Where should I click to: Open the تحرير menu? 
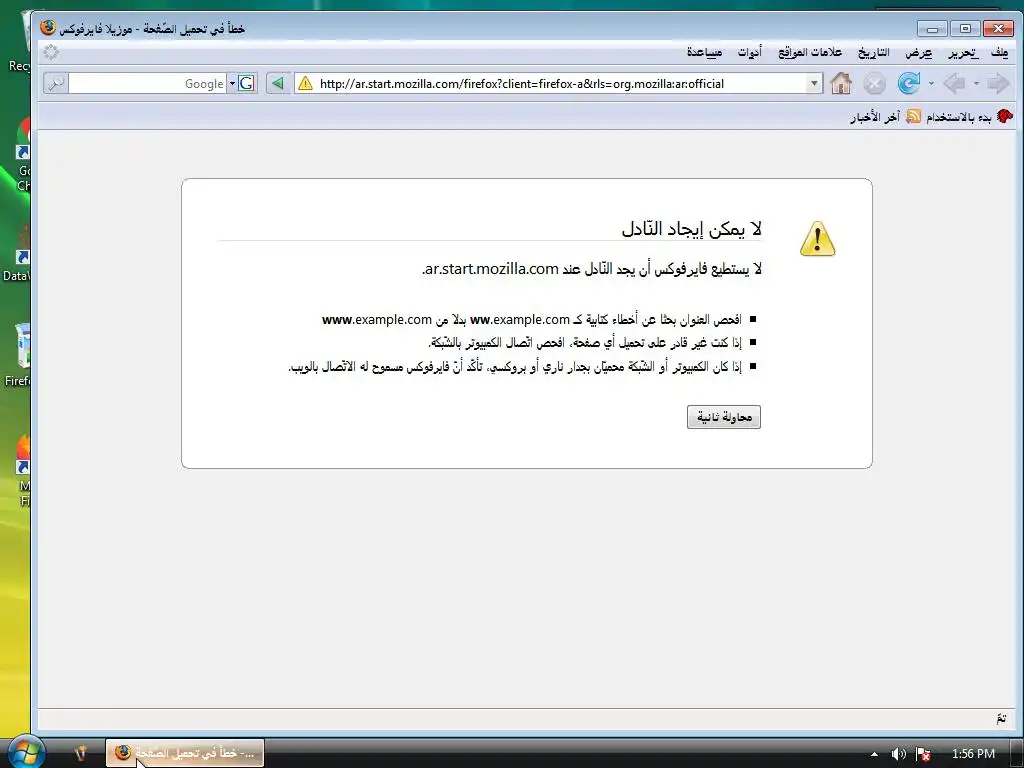[x=963, y=52]
